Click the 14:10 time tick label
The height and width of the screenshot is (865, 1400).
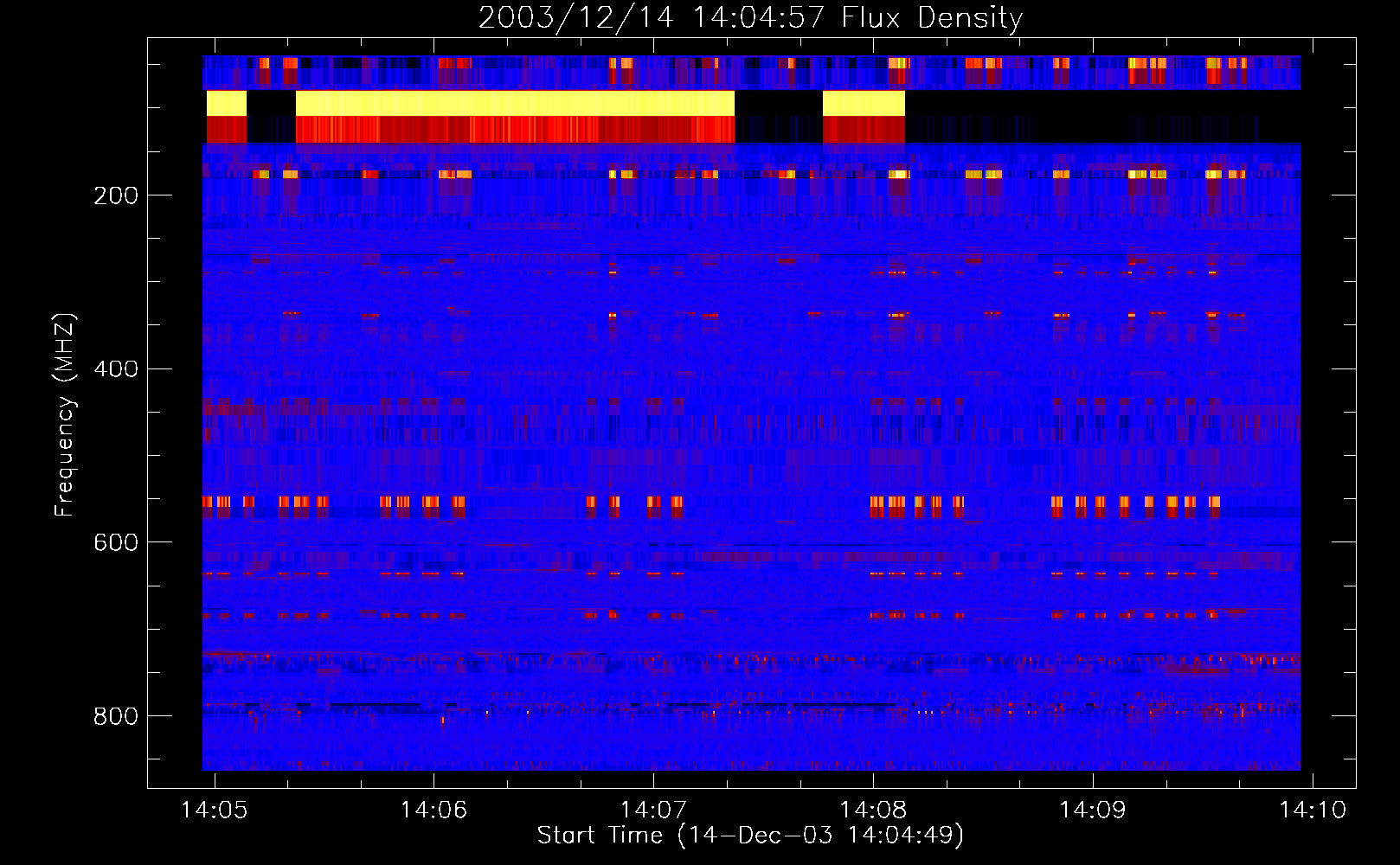click(x=1313, y=810)
